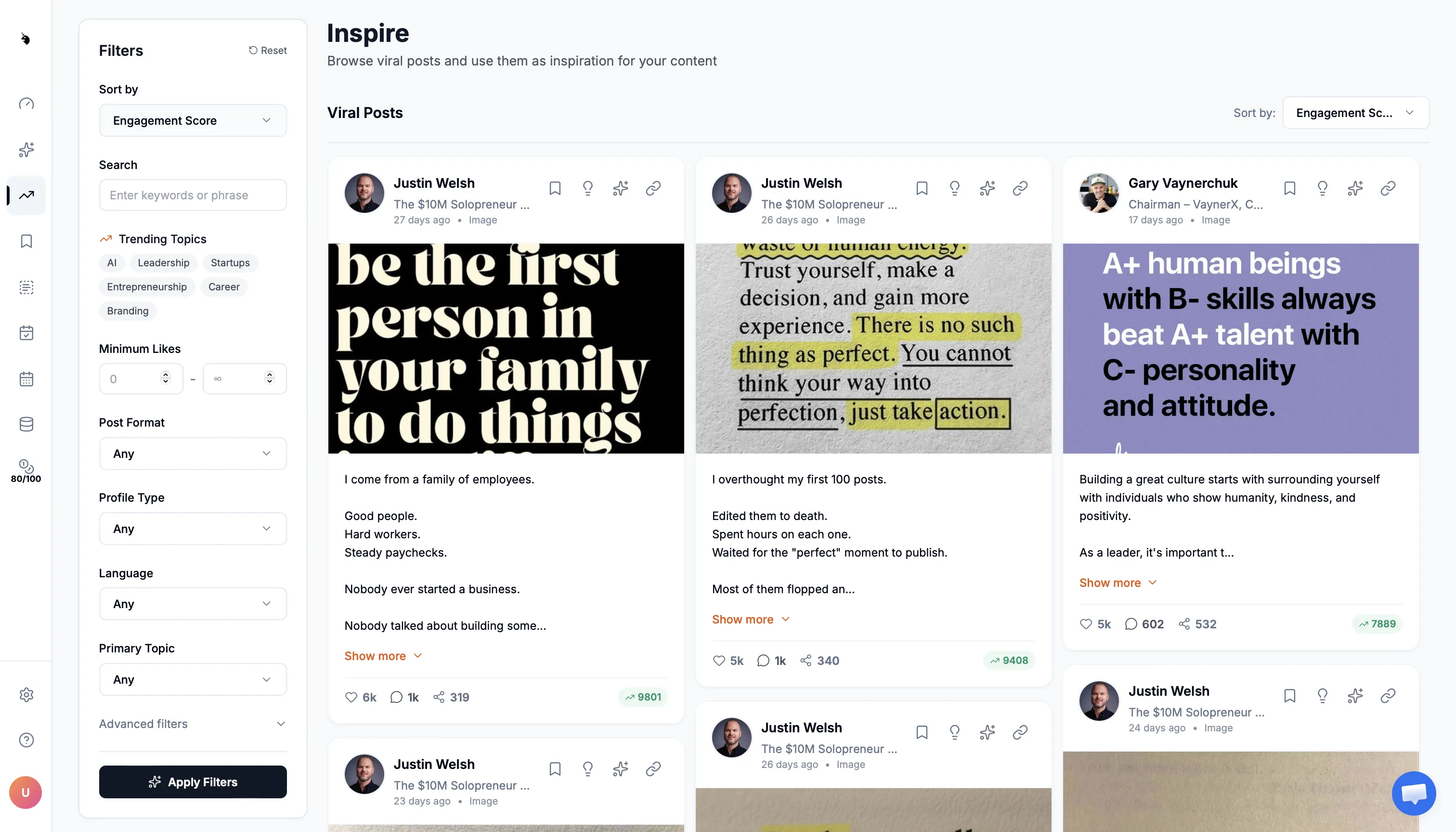Bookmark the first Justin Welsh post
1456x832 pixels.
pyautogui.click(x=554, y=188)
